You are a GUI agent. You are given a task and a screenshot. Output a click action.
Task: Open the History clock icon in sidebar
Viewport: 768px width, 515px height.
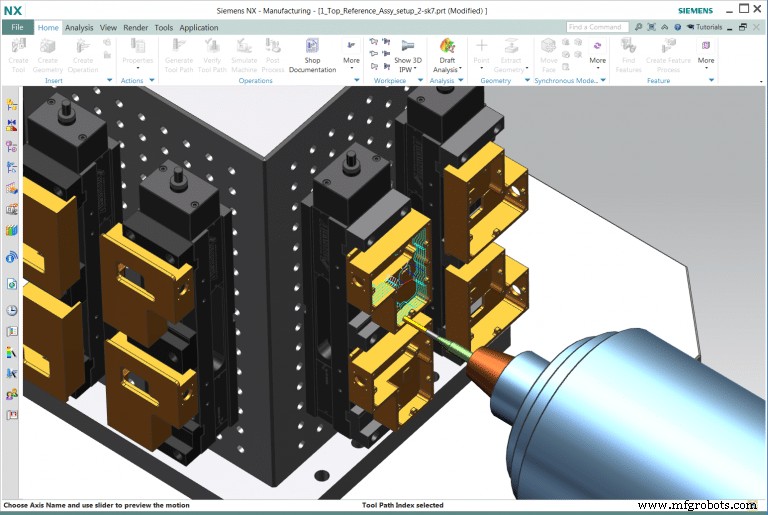[11, 310]
